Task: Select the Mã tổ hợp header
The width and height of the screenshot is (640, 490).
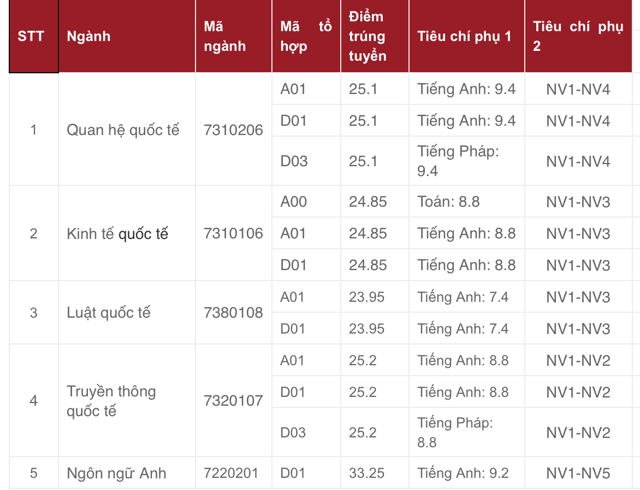Action: (x=305, y=37)
